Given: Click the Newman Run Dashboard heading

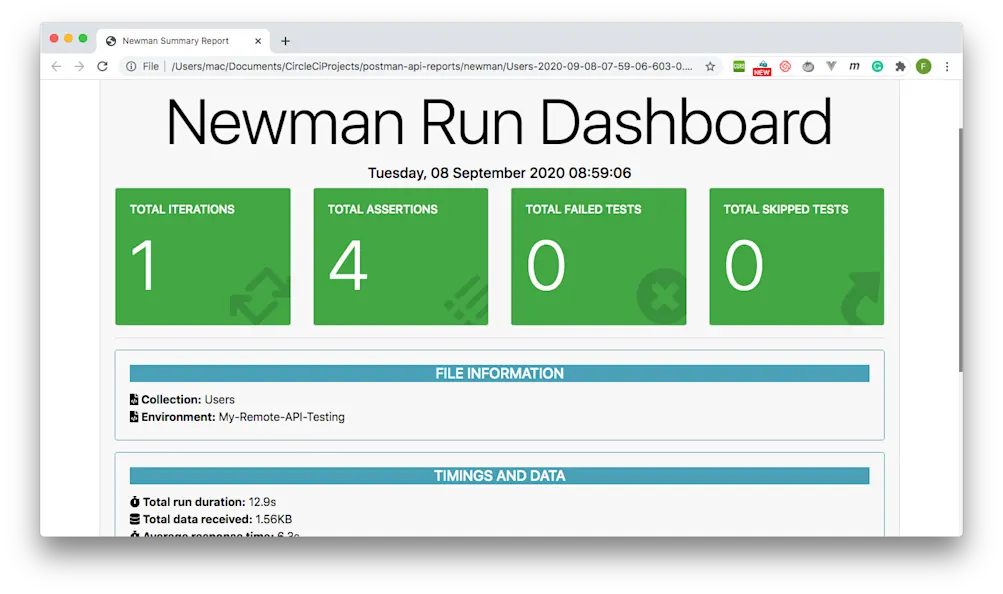Looking at the screenshot, I should click(x=500, y=122).
